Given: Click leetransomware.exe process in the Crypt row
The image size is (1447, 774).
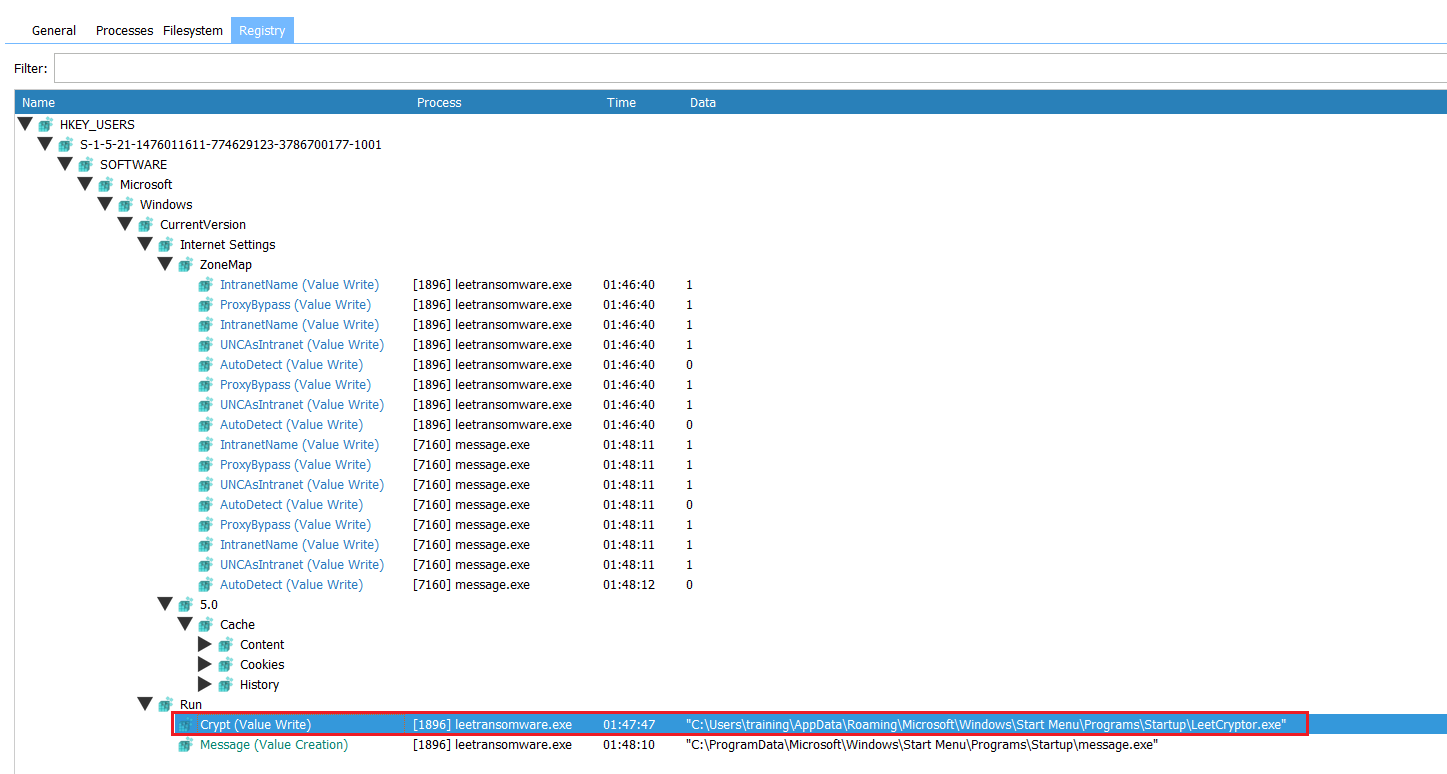Looking at the screenshot, I should click(x=492, y=724).
